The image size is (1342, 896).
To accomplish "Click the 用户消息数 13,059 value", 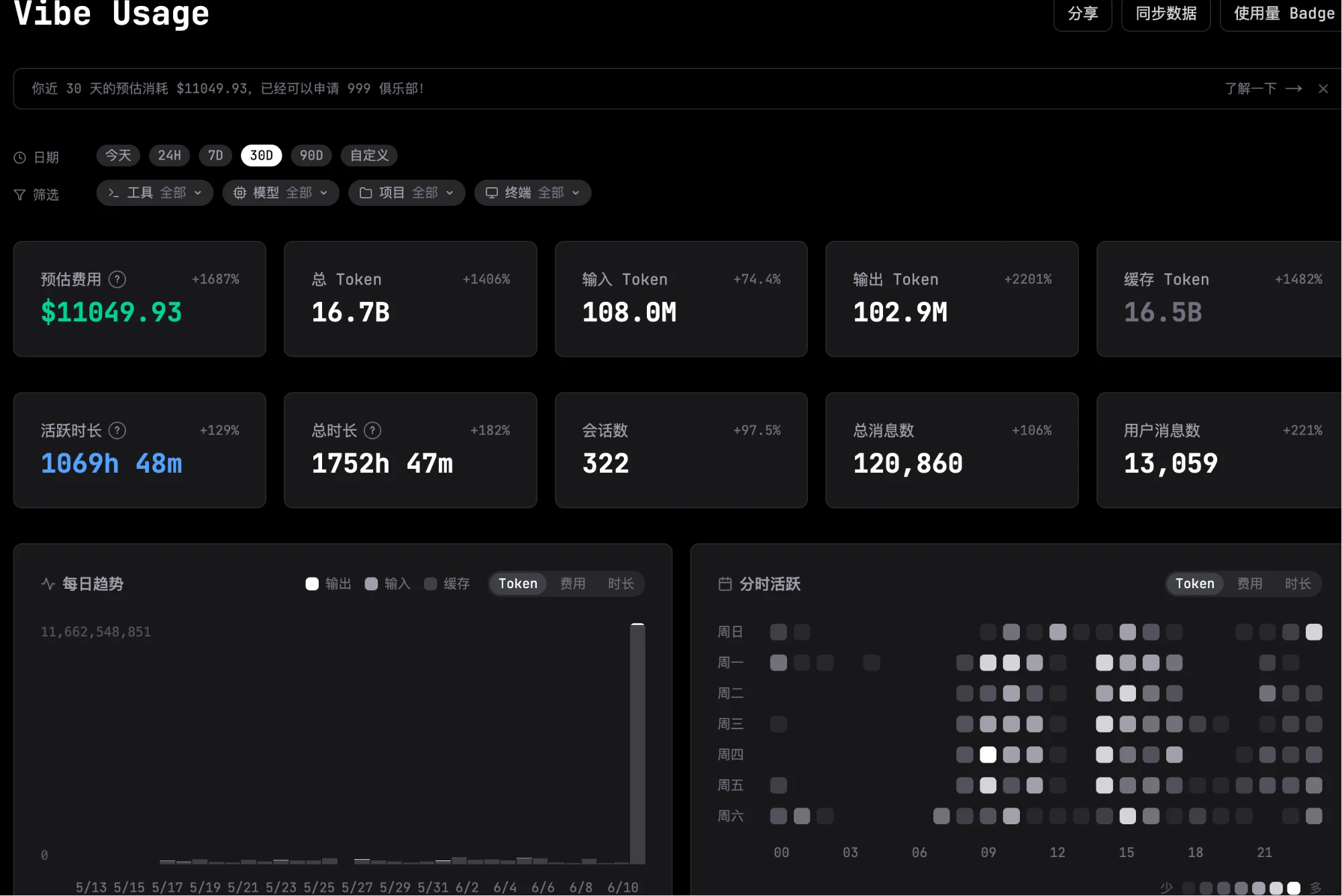I will click(1171, 463).
